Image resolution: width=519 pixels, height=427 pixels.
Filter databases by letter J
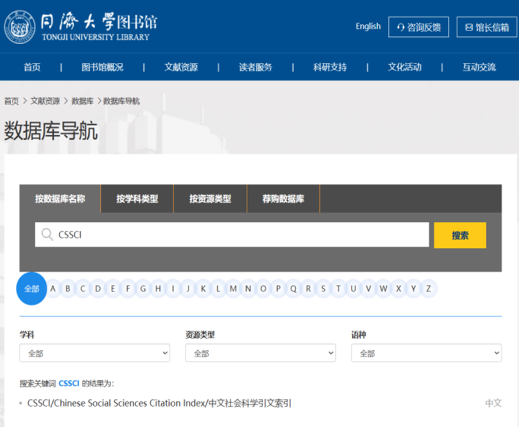point(188,289)
